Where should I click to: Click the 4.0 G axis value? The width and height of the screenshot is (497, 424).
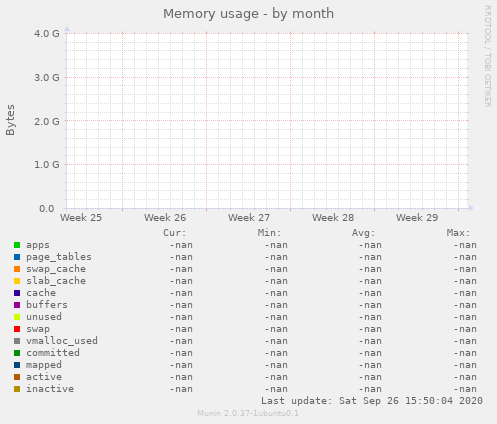(x=47, y=34)
